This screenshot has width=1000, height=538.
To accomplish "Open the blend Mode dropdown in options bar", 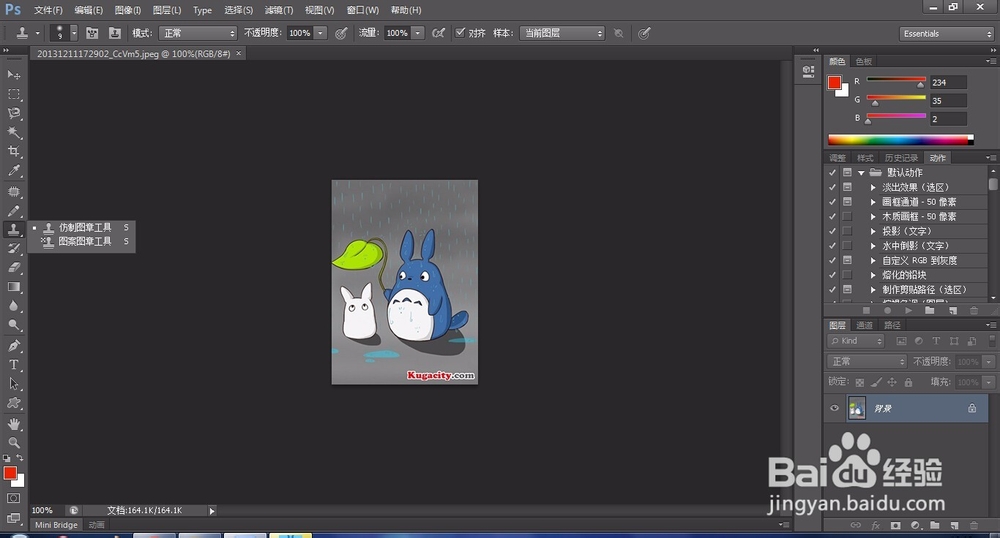I will click(198, 33).
